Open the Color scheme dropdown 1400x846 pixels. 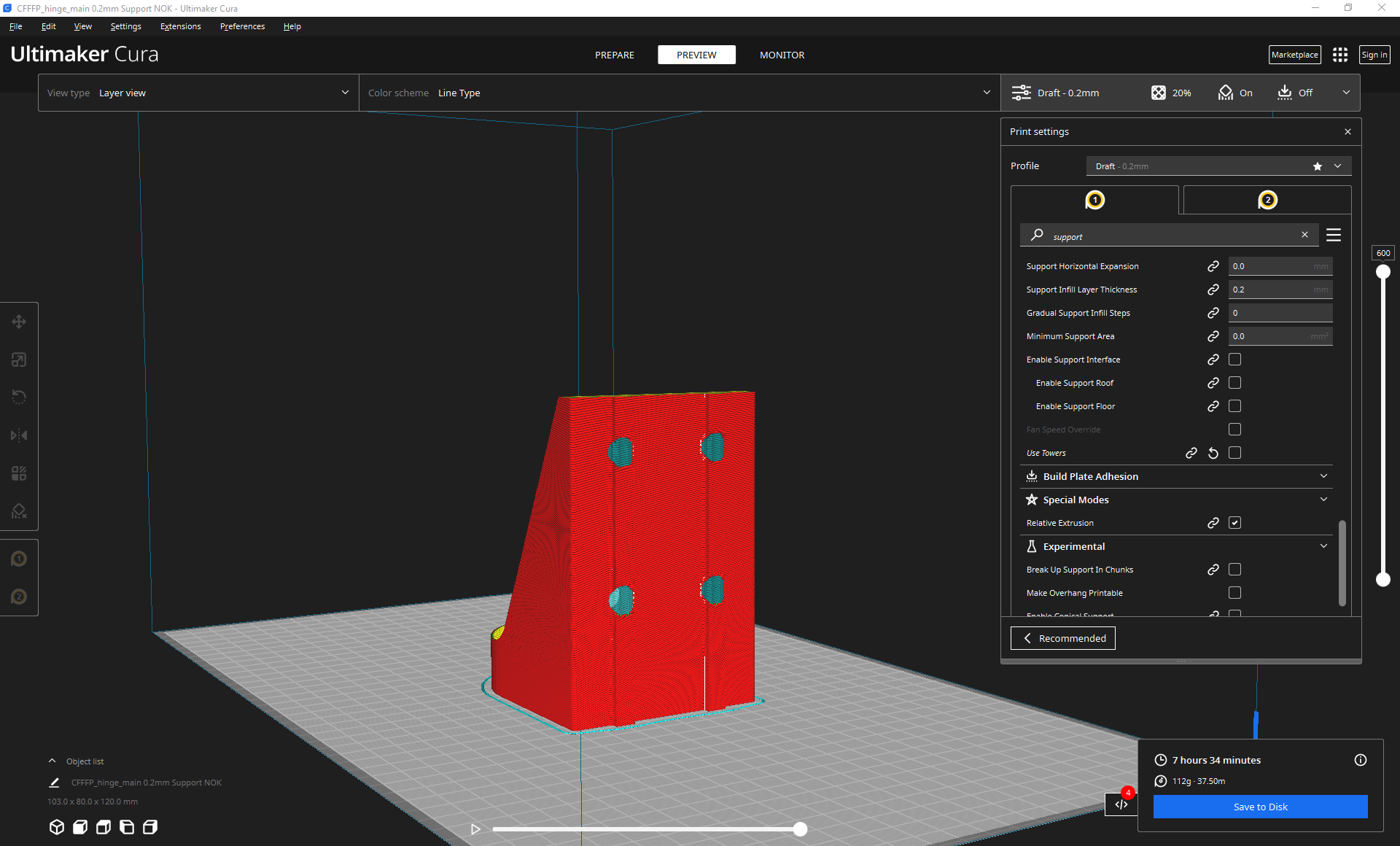click(680, 93)
